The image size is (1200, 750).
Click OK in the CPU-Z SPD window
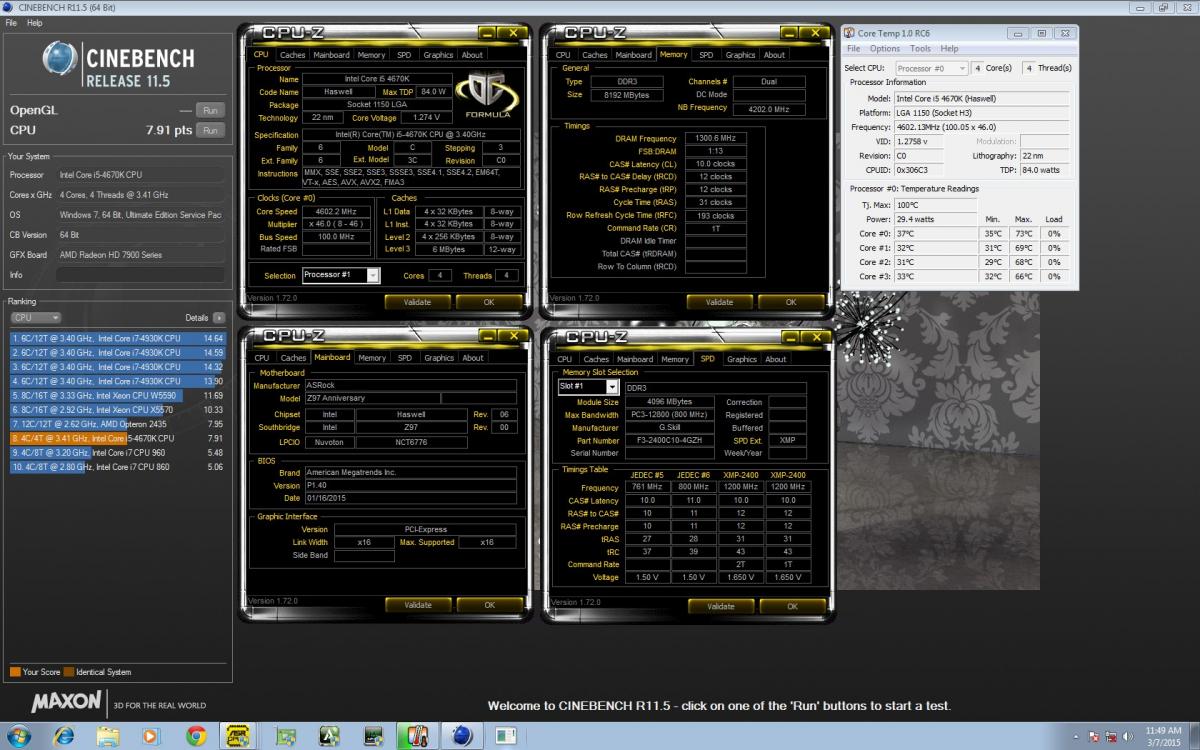(x=792, y=605)
